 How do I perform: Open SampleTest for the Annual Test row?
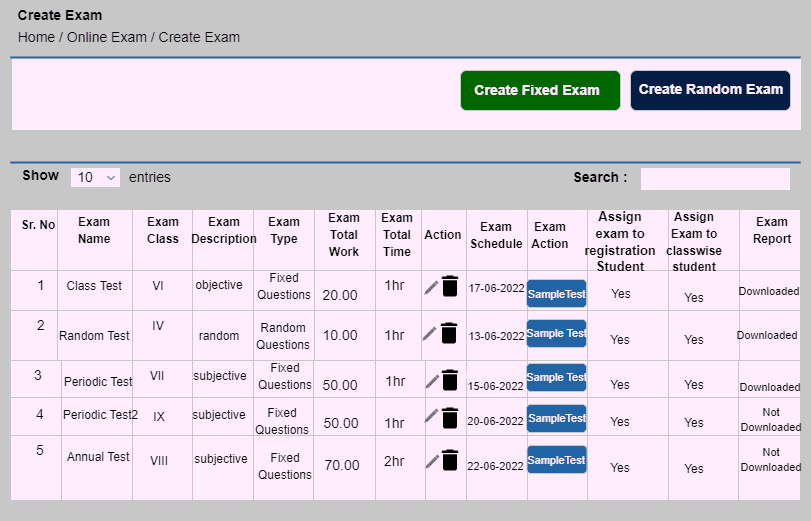557,460
